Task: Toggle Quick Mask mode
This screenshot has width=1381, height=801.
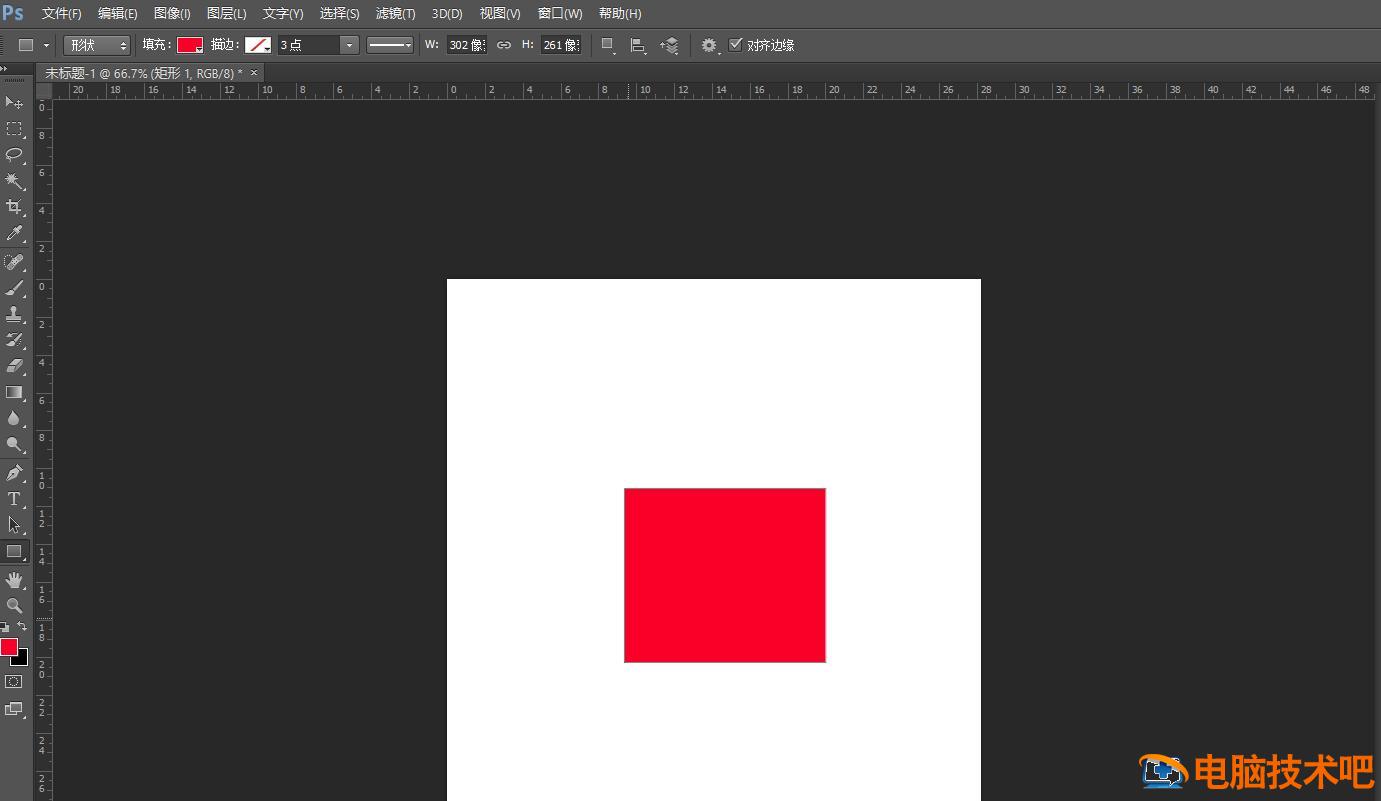Action: tap(14, 682)
